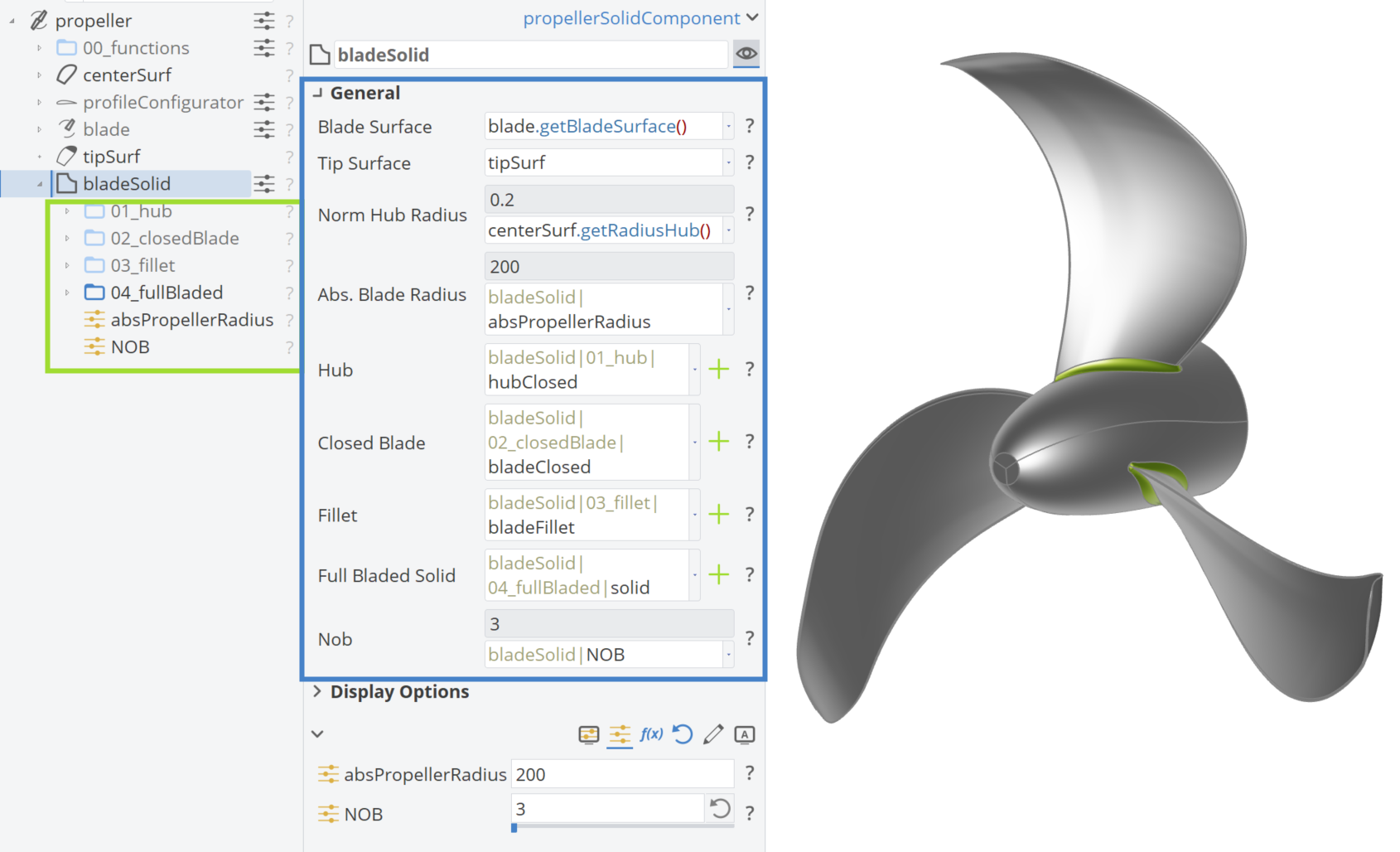This screenshot has height=852, width=1400.
Task: Collapse the propeller tree node
Action: 12,21
